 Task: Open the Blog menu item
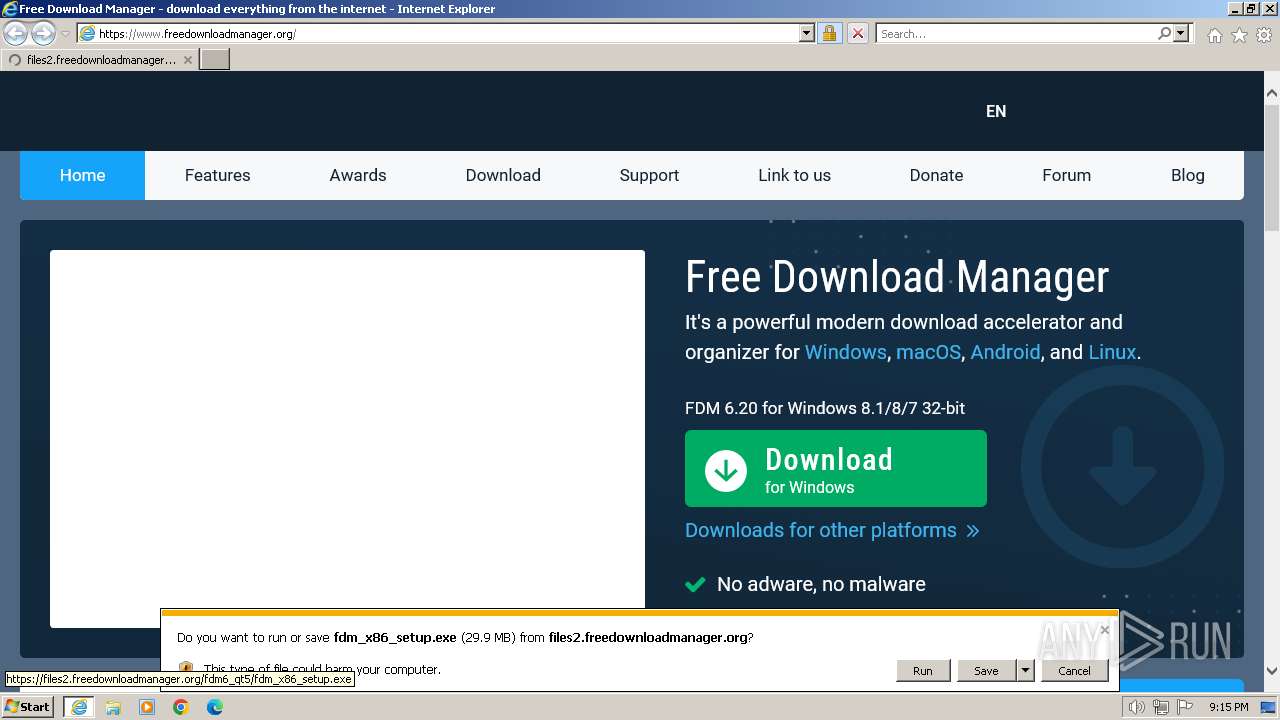(1187, 175)
